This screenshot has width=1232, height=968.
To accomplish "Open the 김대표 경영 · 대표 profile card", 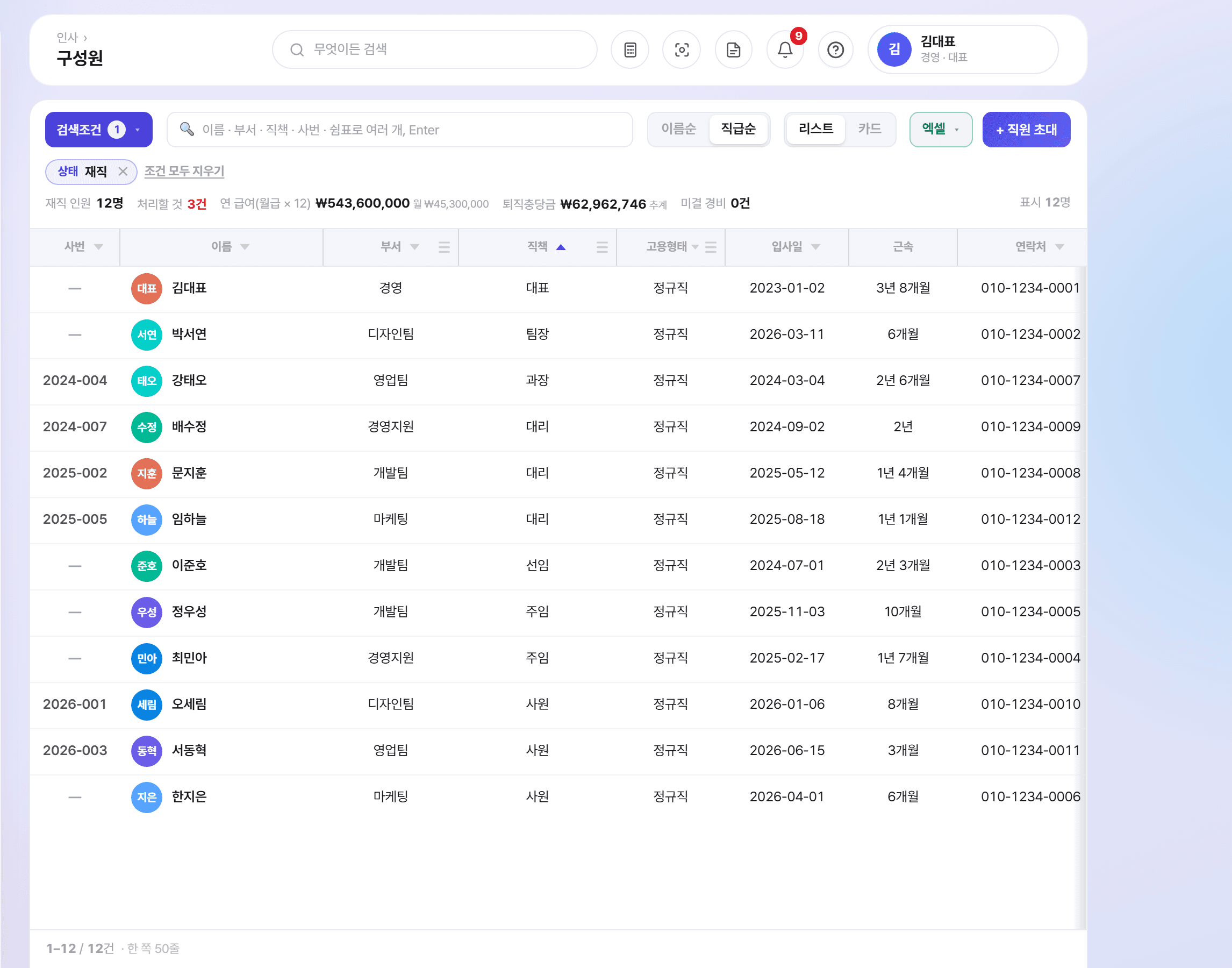I will coord(962,50).
